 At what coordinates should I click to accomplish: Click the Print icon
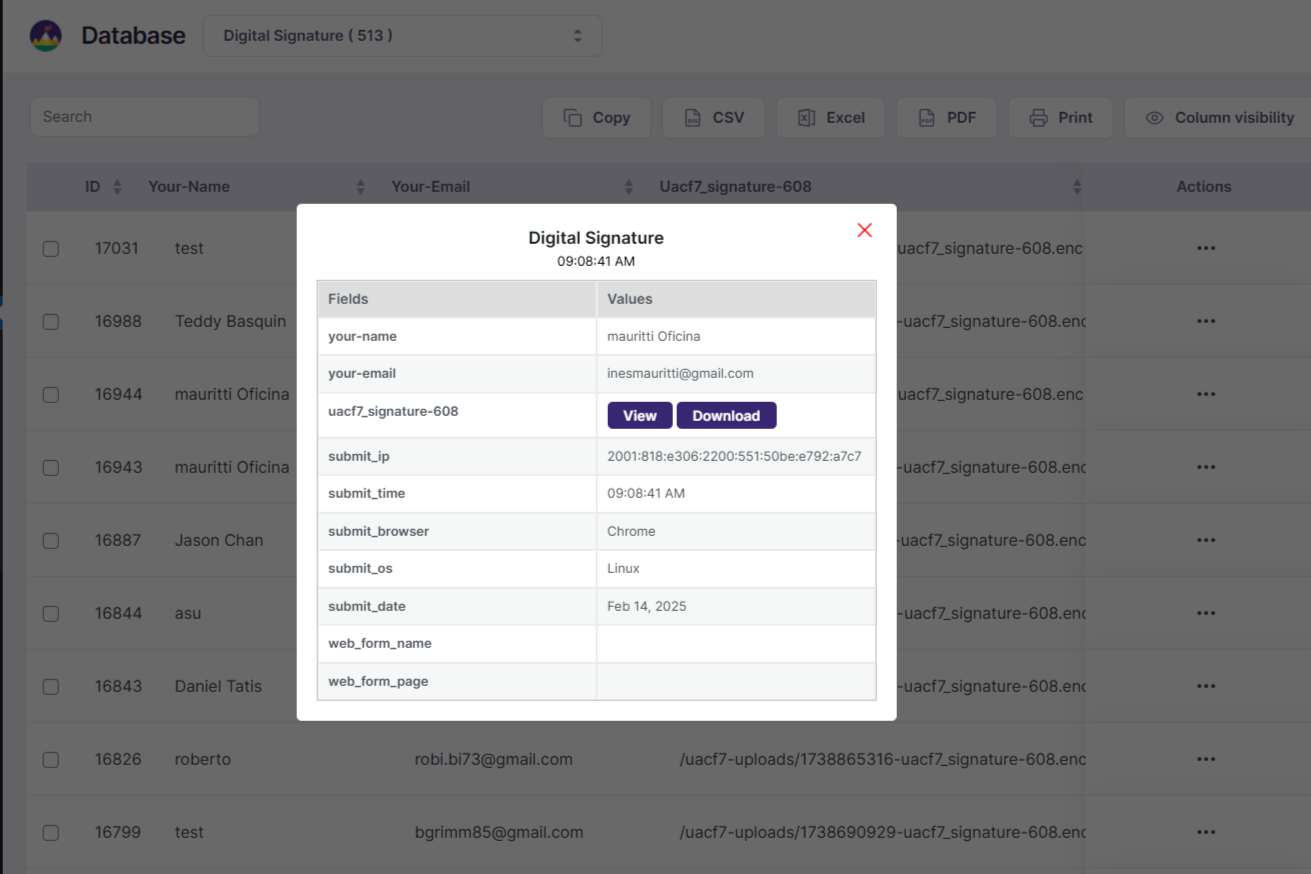tap(1040, 117)
